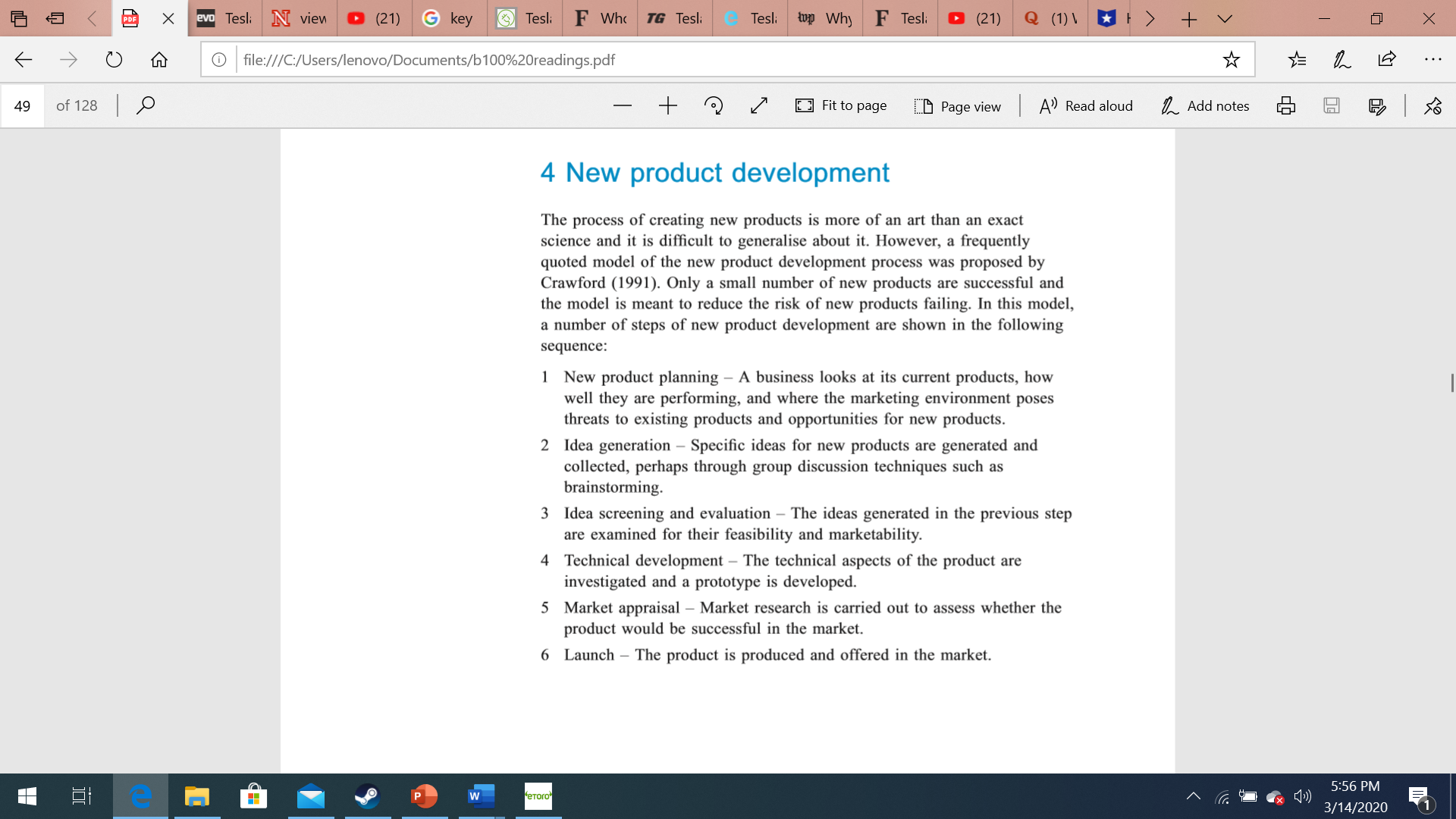Add web notes pen icon
This screenshot has height=819, width=1456.
click(1341, 60)
